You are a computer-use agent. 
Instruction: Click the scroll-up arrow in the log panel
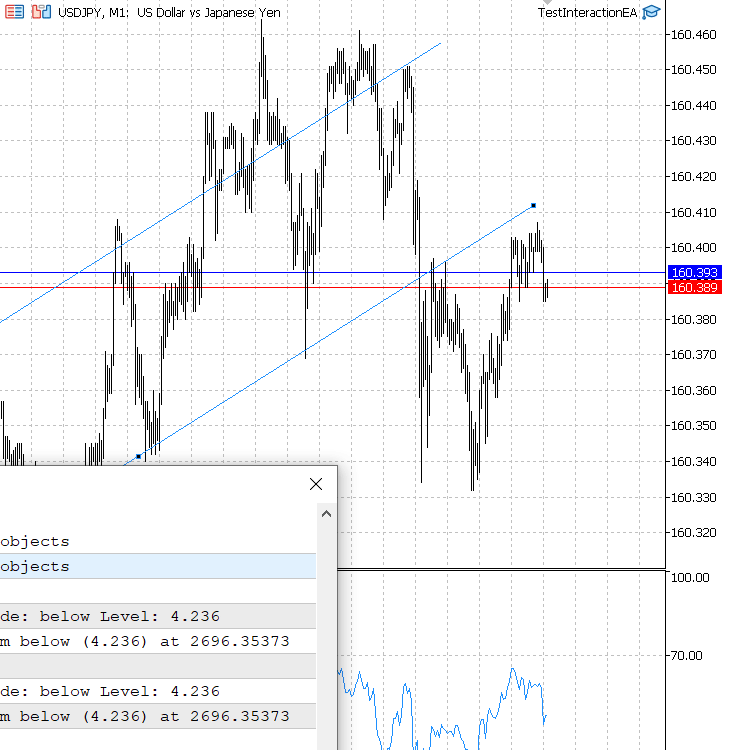[x=327, y=514]
